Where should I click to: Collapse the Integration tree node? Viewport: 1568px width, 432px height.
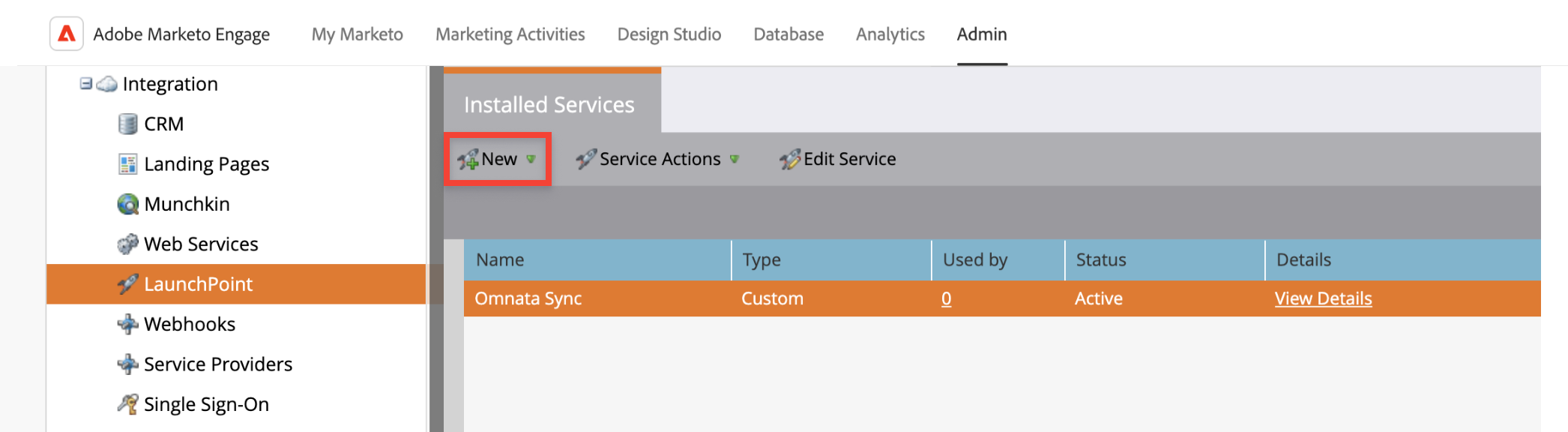(85, 83)
